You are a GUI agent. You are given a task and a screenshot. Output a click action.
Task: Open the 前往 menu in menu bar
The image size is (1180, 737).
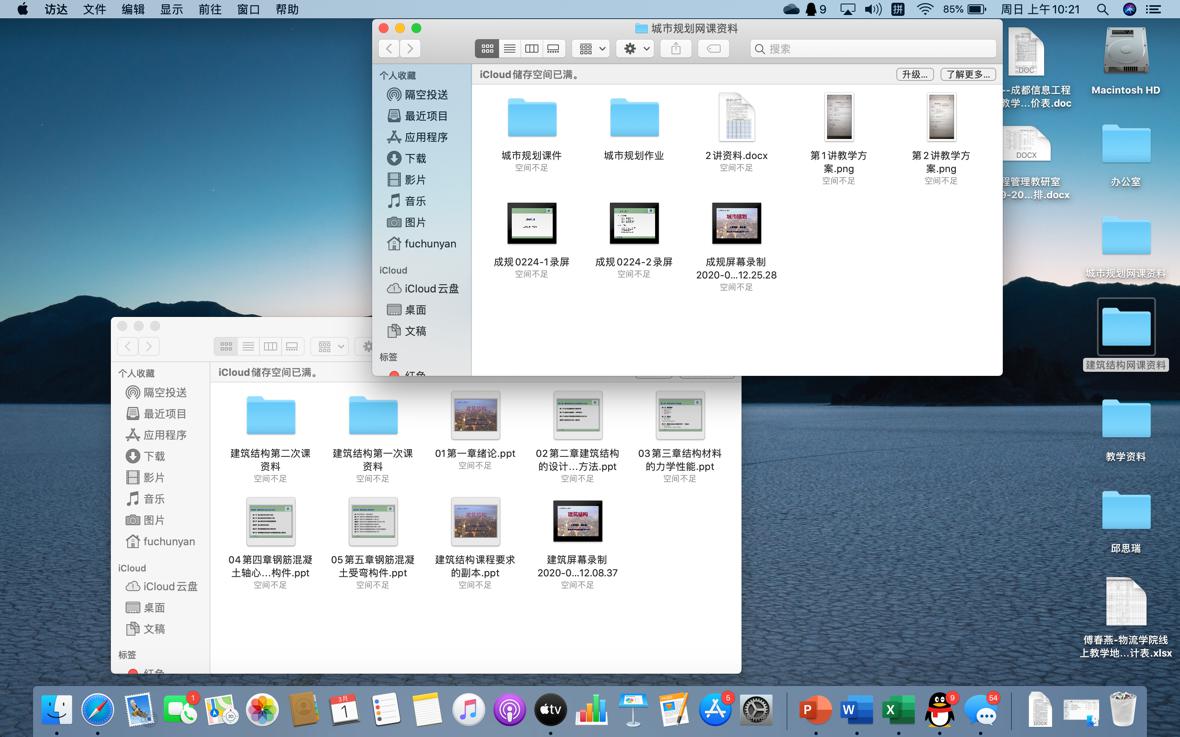(x=210, y=9)
